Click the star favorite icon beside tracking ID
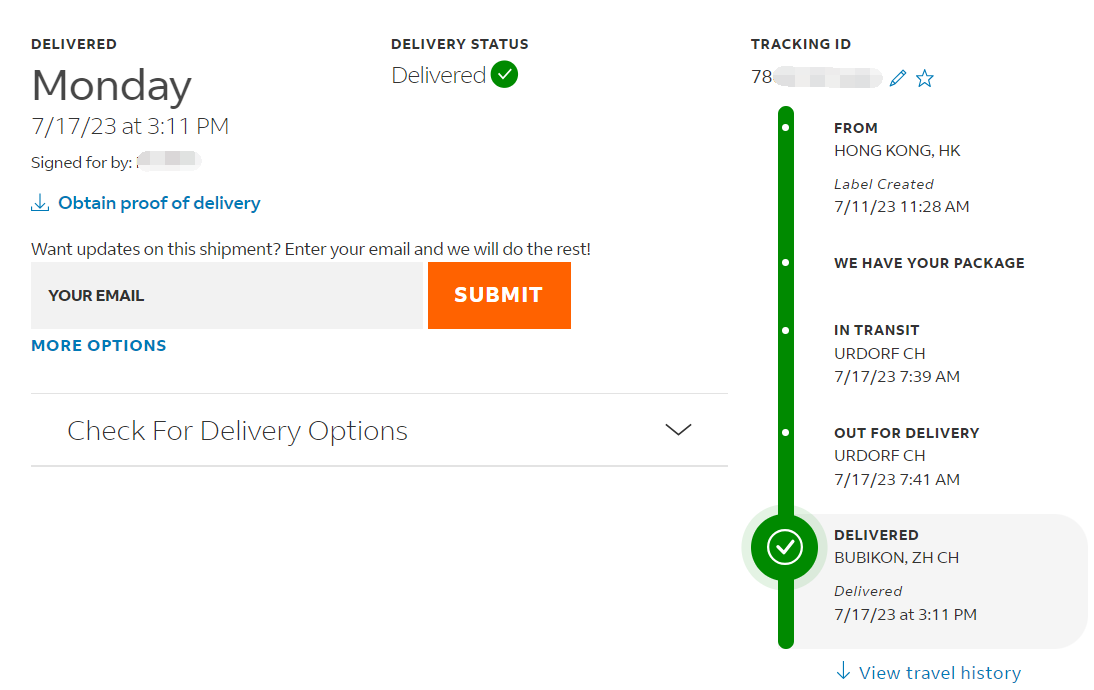The width and height of the screenshot is (1094, 690). point(924,78)
